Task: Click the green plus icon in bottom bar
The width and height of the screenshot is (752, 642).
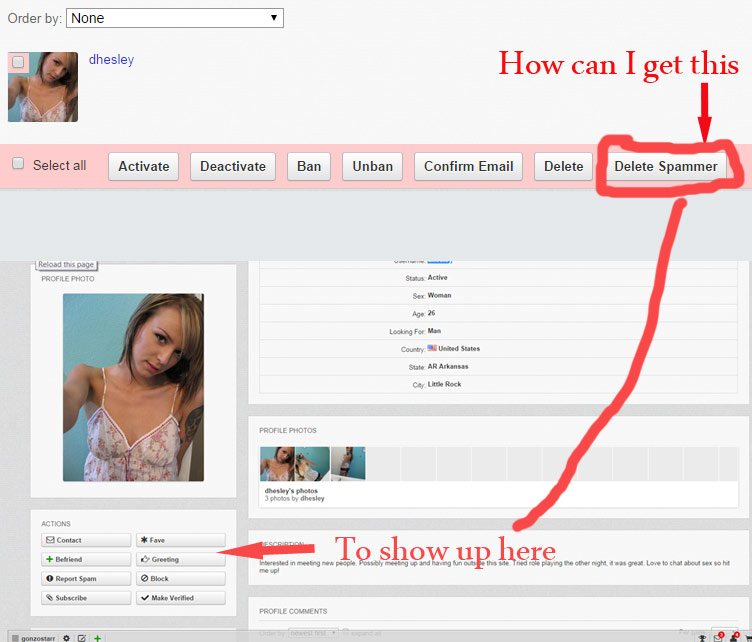Action: [x=97, y=637]
